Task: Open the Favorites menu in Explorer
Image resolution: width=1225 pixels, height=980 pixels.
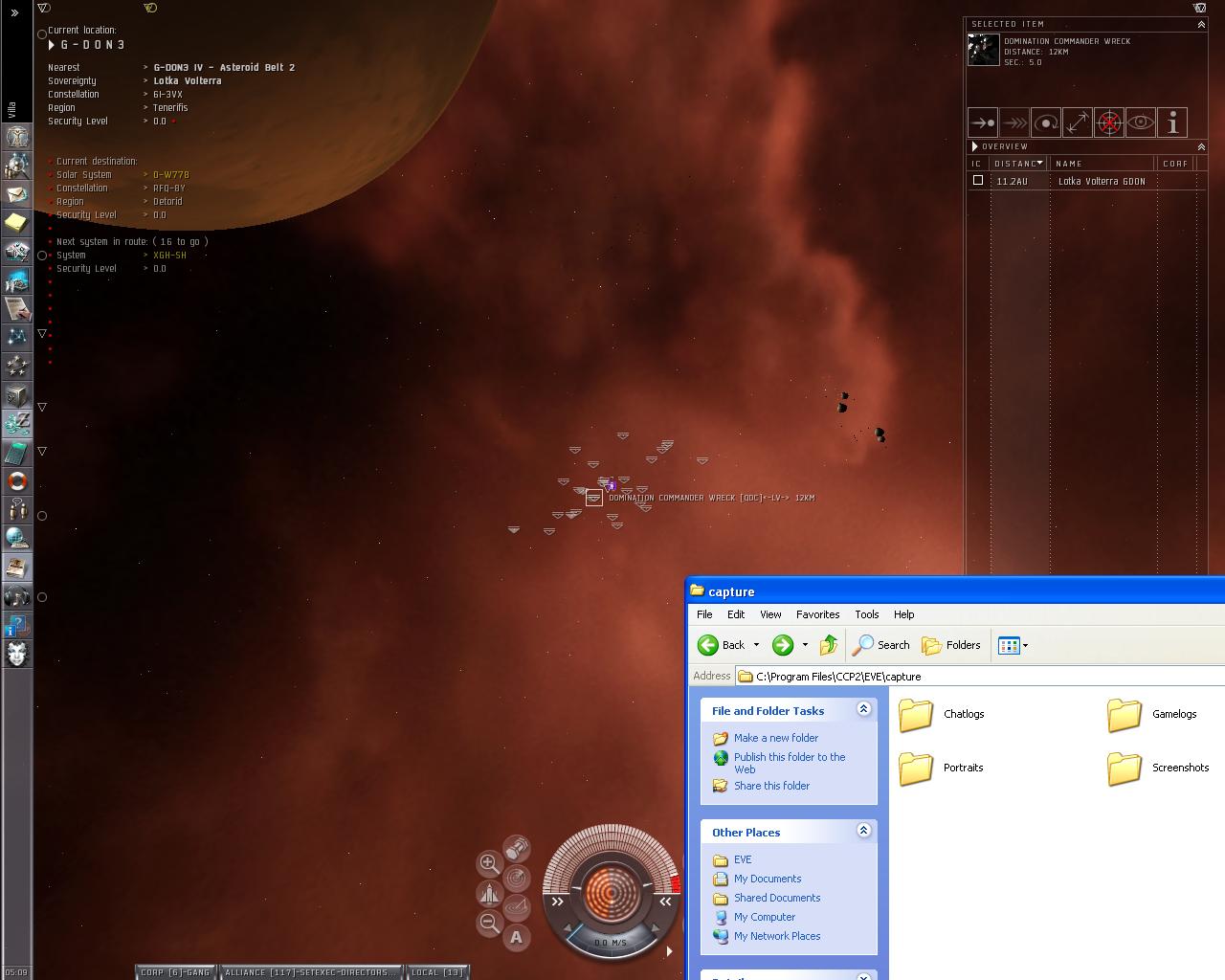Action: (x=818, y=614)
